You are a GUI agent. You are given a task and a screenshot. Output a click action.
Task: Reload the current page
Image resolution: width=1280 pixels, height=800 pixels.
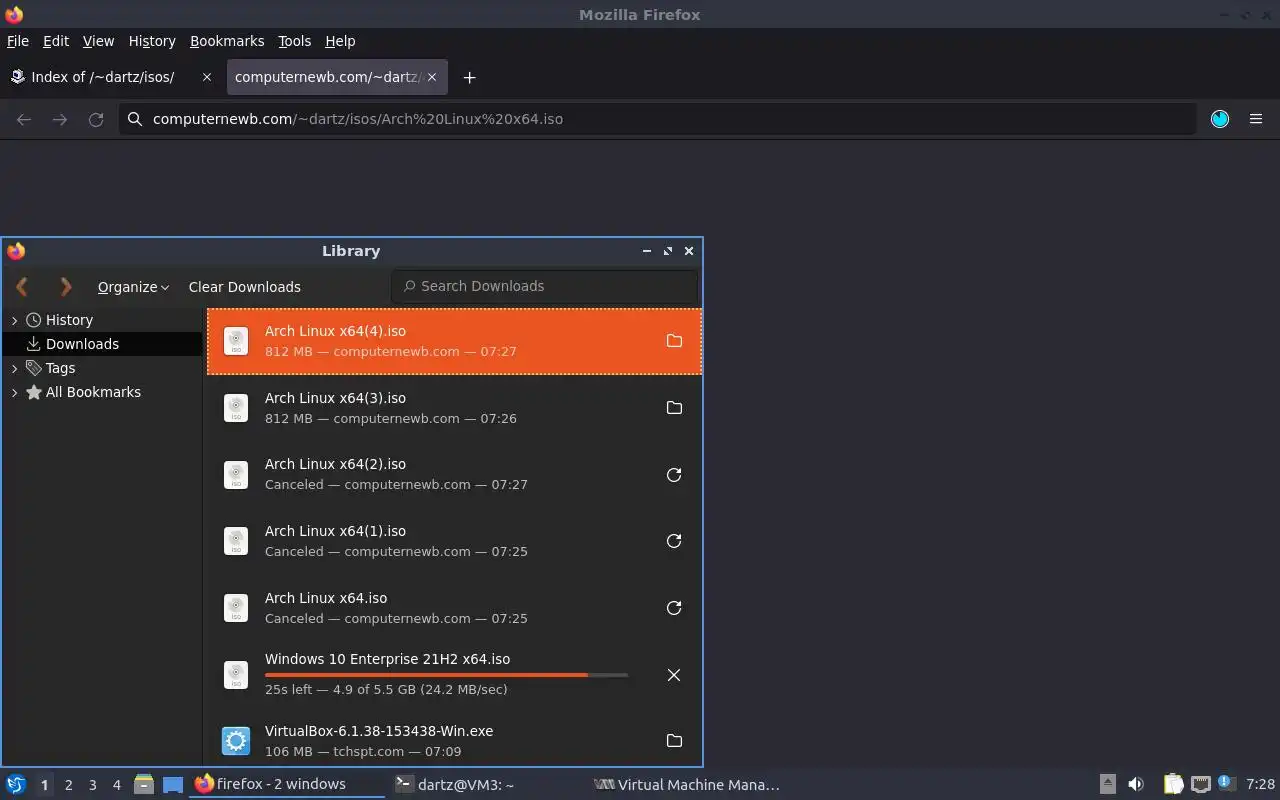coord(96,119)
